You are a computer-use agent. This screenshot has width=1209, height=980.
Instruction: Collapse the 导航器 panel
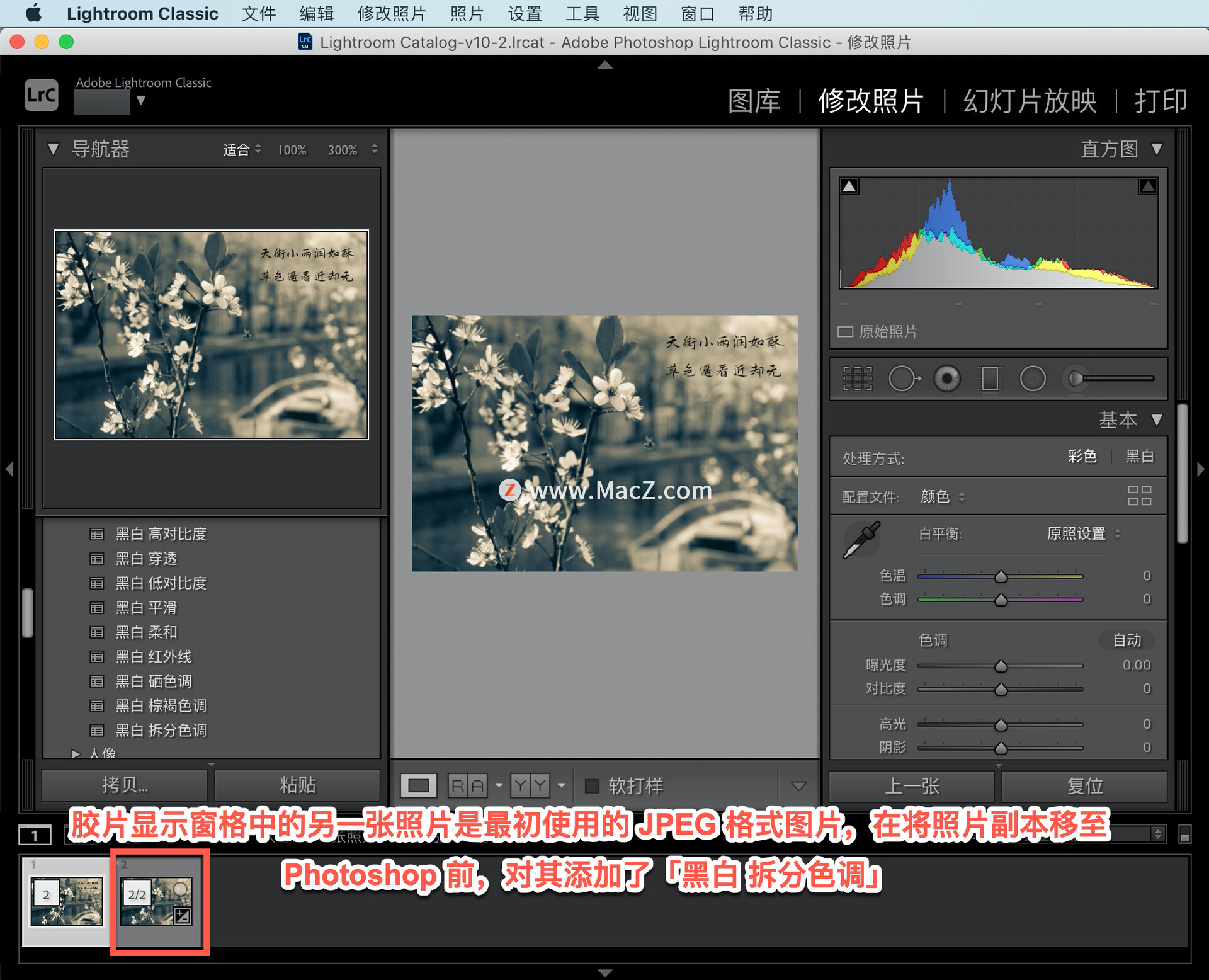tap(53, 150)
